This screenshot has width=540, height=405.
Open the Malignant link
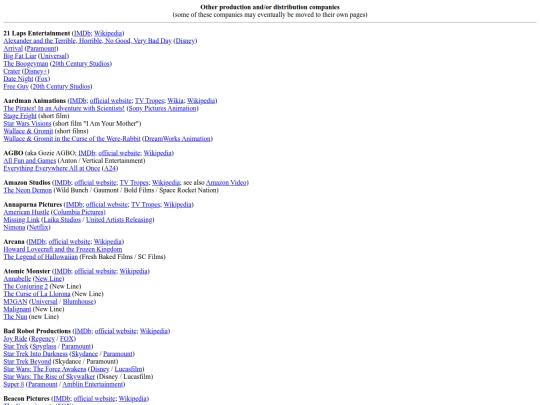17,310
